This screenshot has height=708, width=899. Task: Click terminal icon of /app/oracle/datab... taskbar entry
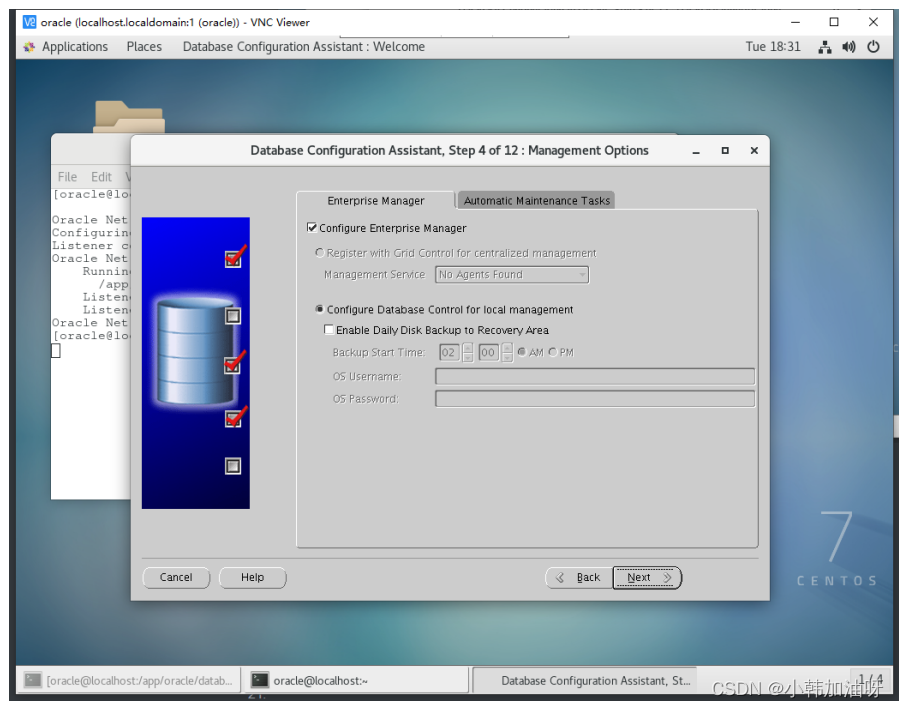coord(33,680)
